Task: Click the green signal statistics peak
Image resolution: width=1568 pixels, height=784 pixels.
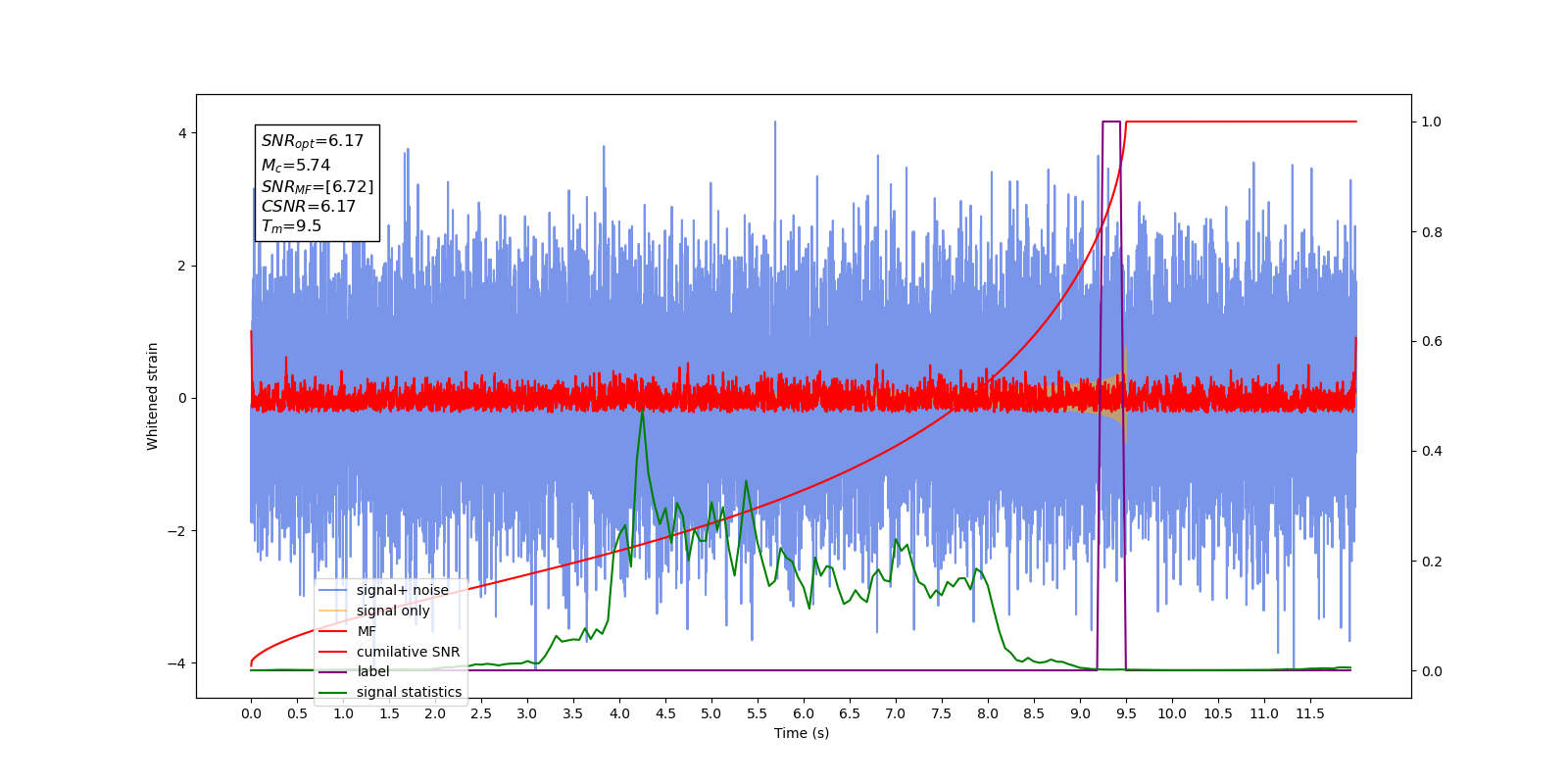Action: (642, 412)
